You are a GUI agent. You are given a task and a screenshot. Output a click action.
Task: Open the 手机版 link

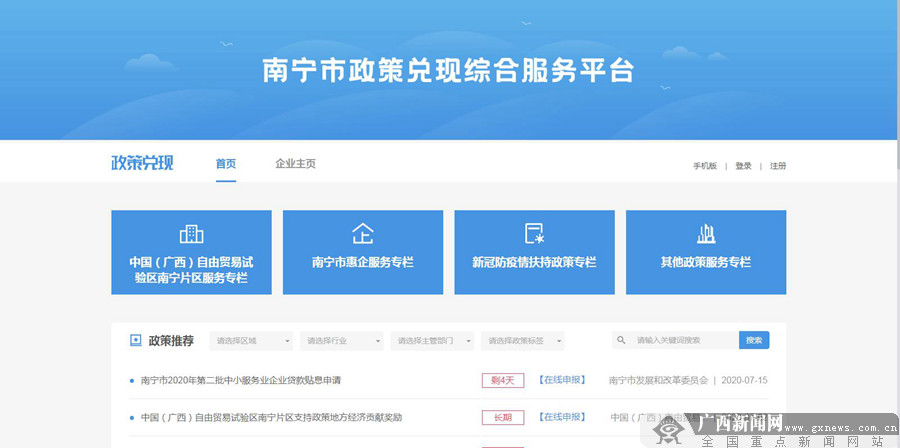pos(705,166)
